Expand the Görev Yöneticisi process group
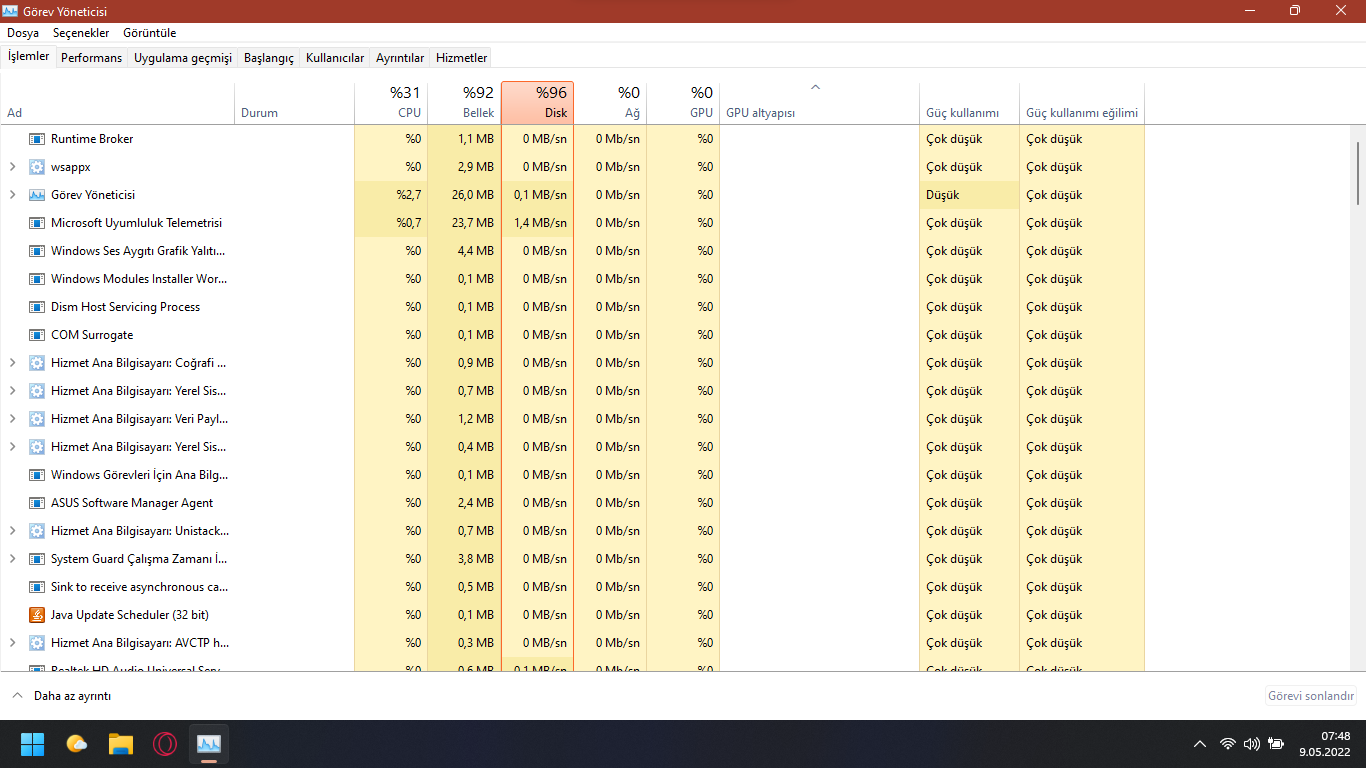Screen dimensions: 1366x768 tap(12, 195)
